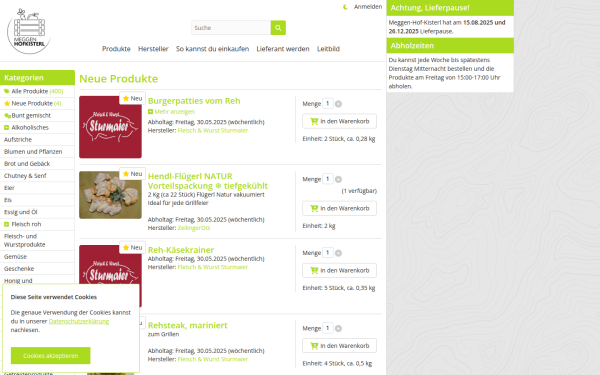Open the Leitbild menu item
Screen dimensions: 600x375
pos(328,49)
